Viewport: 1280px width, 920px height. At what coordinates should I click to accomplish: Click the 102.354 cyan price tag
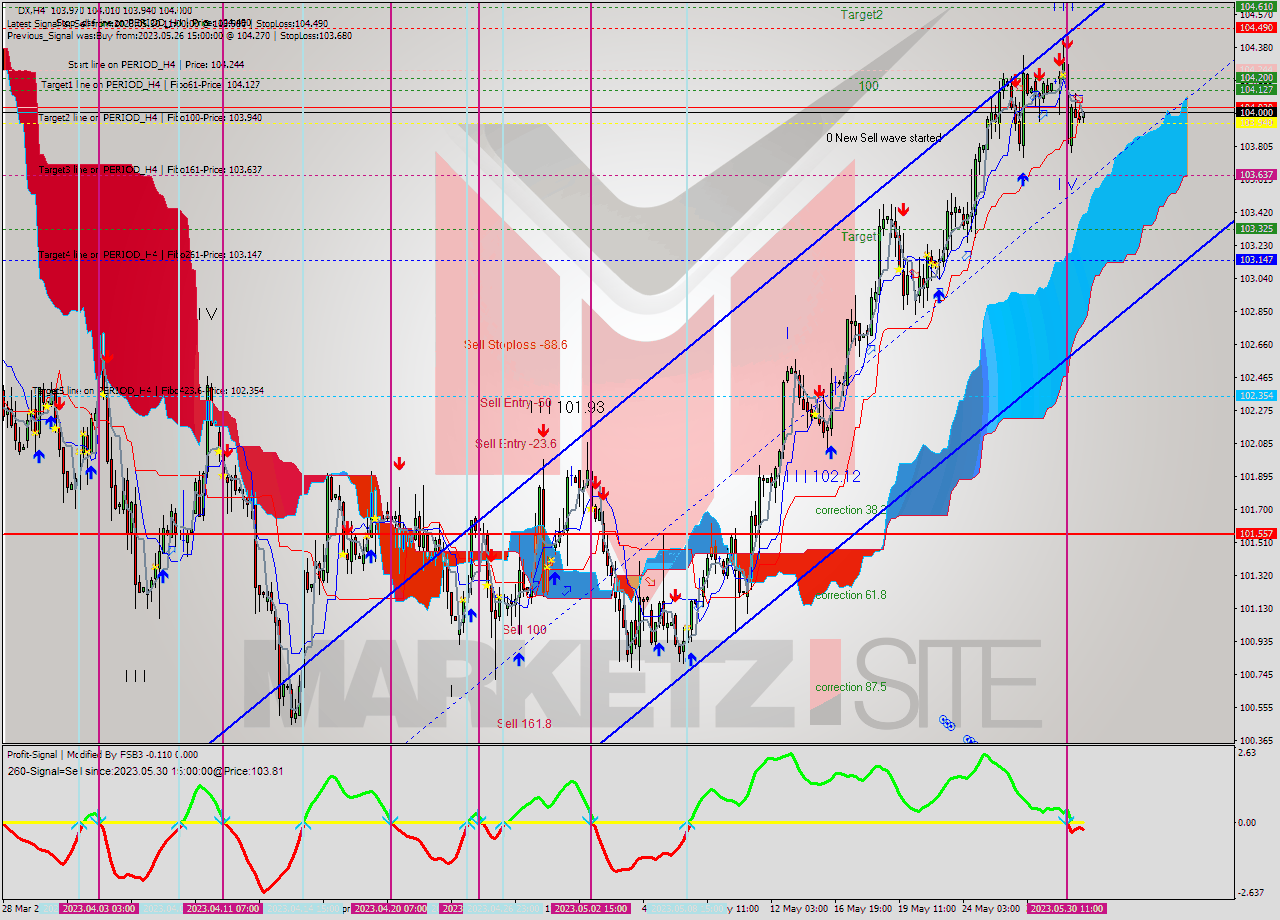(1256, 396)
